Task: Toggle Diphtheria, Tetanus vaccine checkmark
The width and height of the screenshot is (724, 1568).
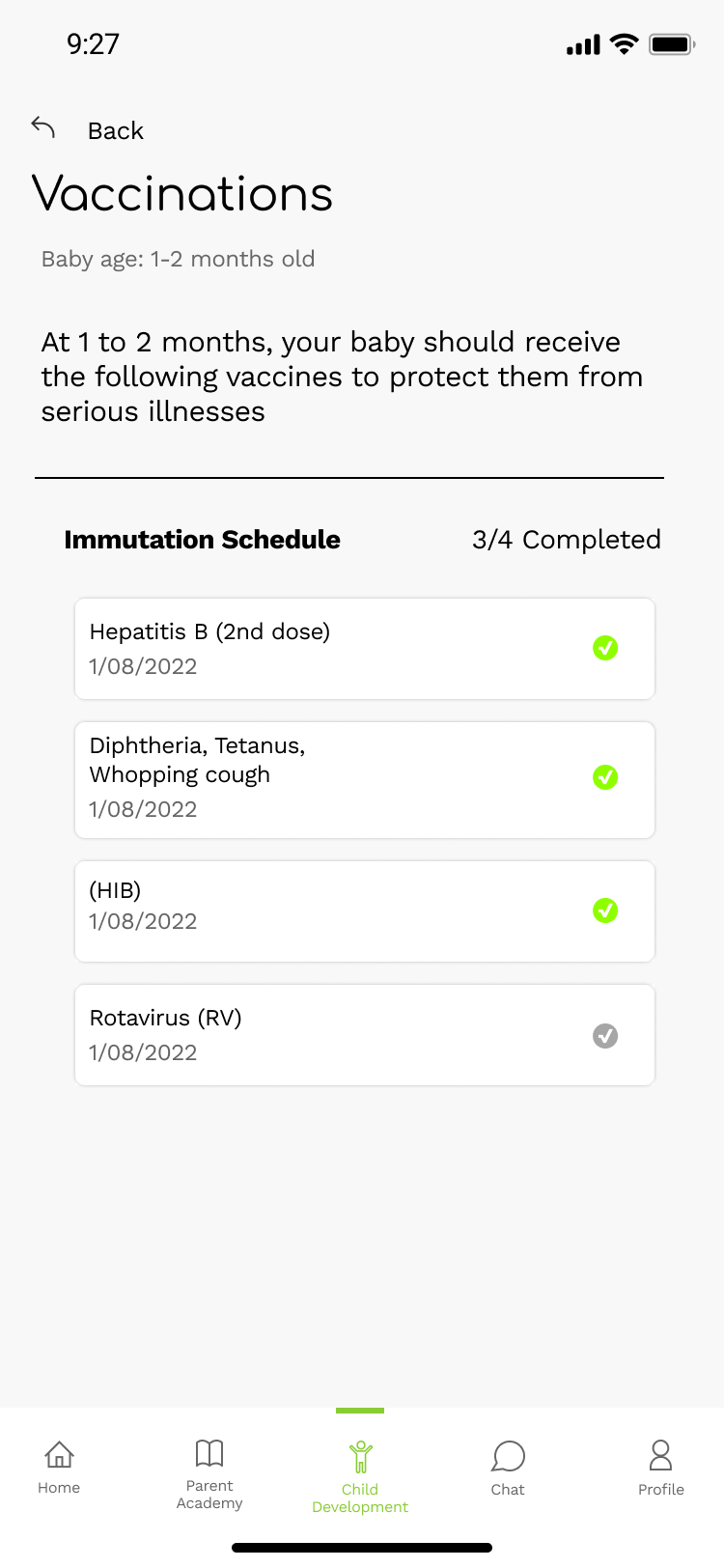Action: pos(605,777)
